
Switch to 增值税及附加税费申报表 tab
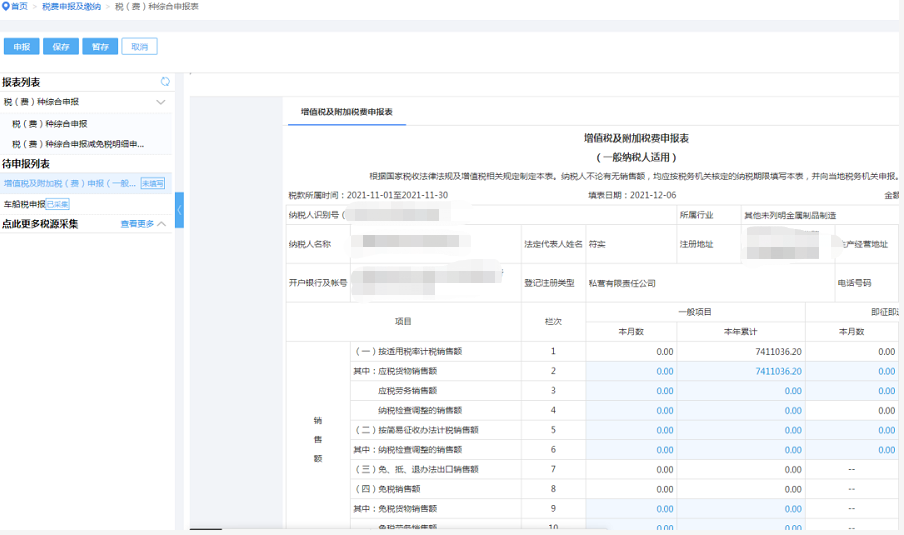click(346, 112)
